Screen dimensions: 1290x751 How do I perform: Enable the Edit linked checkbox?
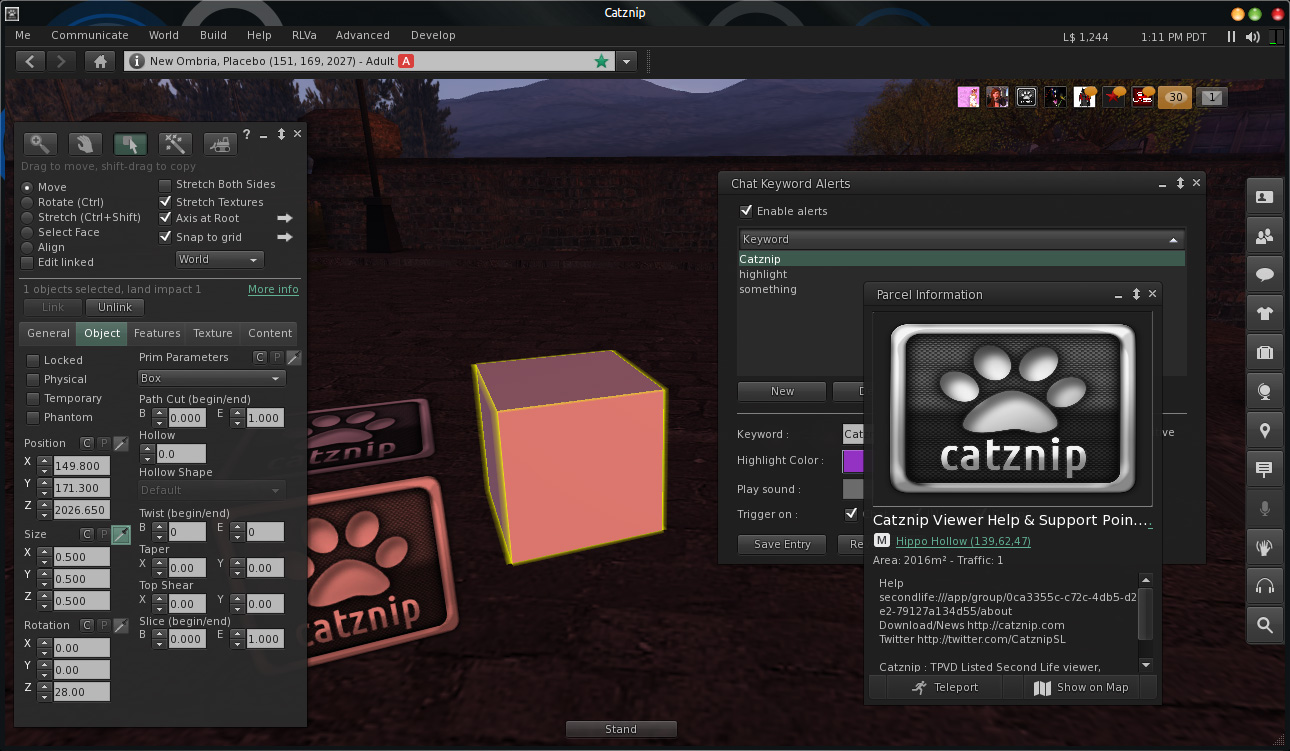click(x=28, y=262)
